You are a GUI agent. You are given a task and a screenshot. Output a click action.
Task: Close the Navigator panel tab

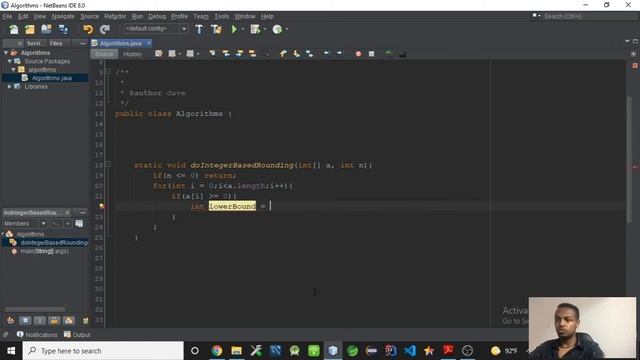pyautogui.click(x=67, y=213)
